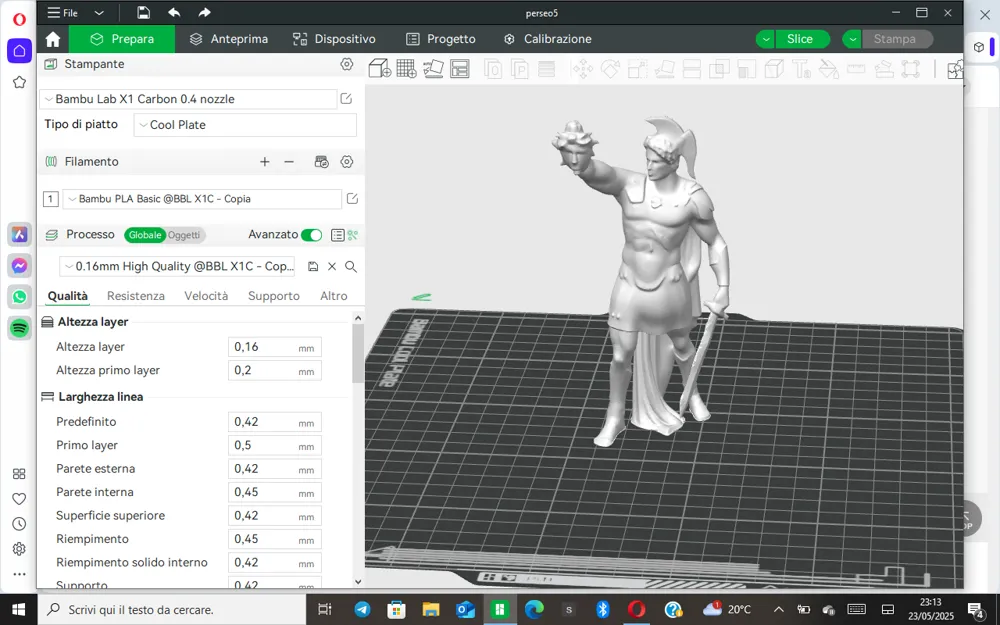Click the Stampa print button
Image resolution: width=1000 pixels, height=625 pixels.
897,39
